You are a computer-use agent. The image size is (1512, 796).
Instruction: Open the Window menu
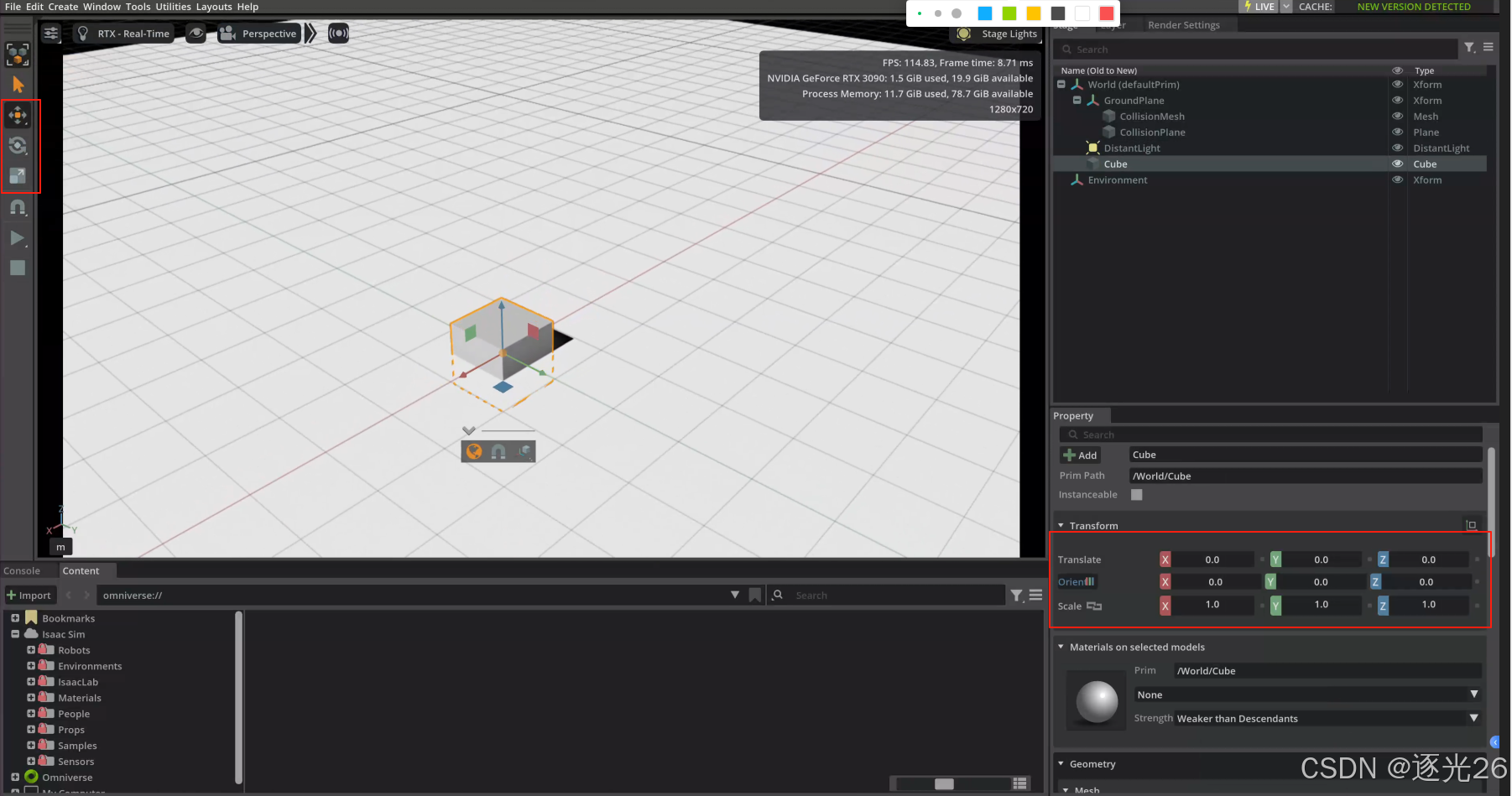102,7
